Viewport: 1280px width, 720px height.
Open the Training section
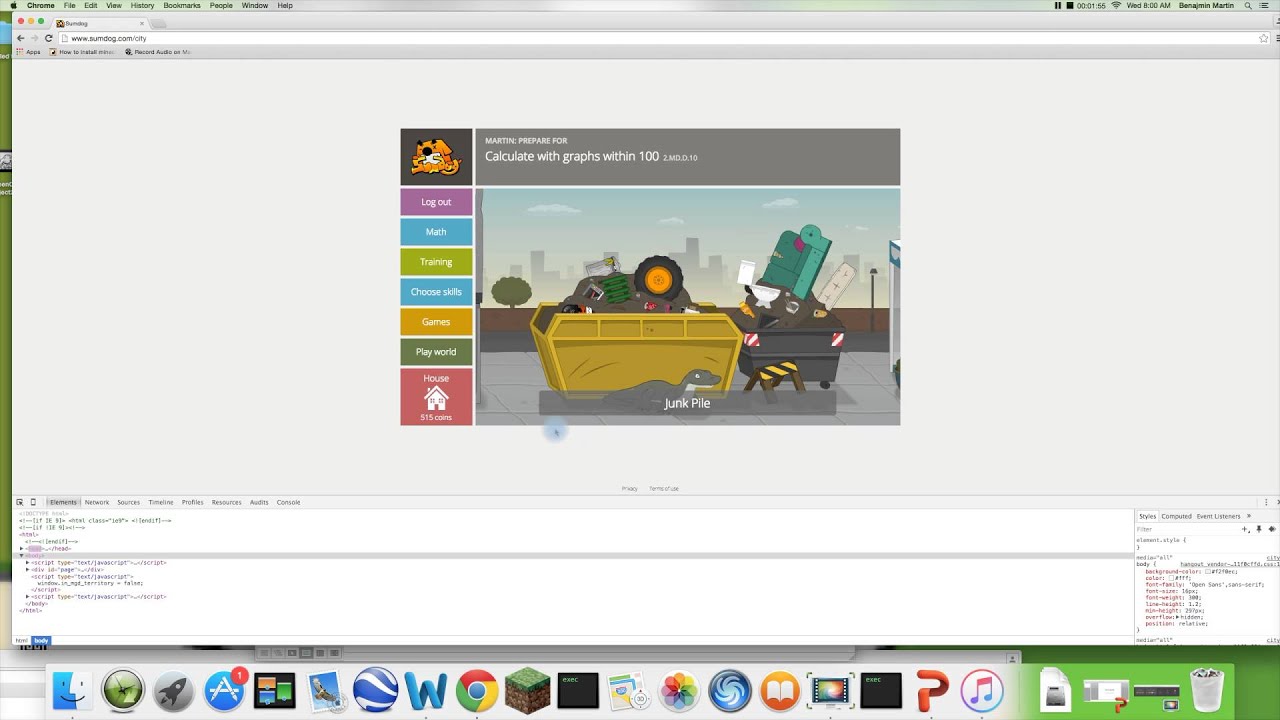pyautogui.click(x=436, y=262)
